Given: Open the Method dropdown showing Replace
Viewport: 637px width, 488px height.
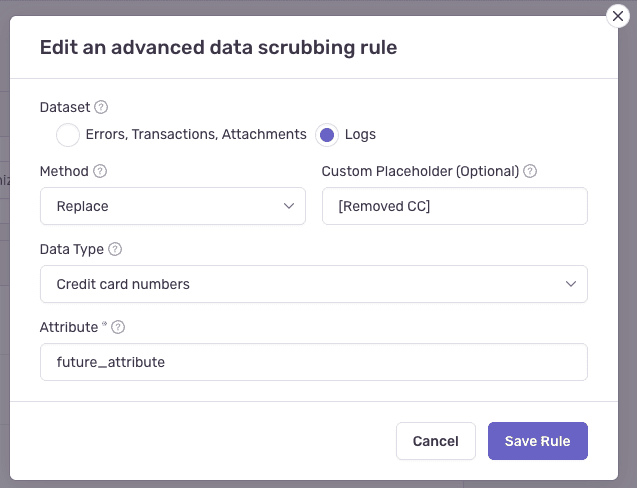Looking at the screenshot, I should point(173,206).
